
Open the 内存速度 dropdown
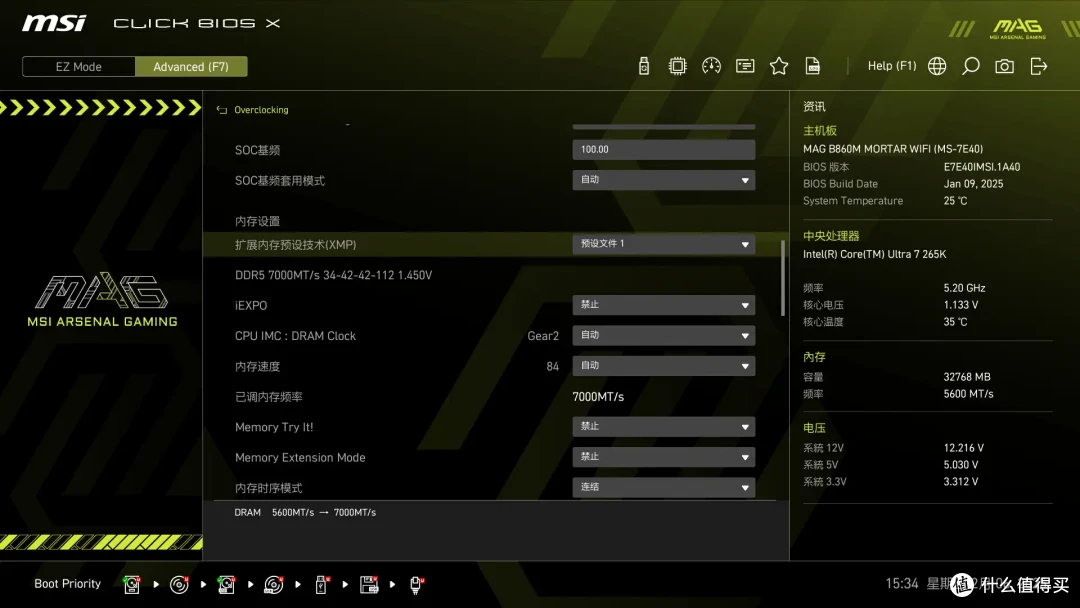663,366
